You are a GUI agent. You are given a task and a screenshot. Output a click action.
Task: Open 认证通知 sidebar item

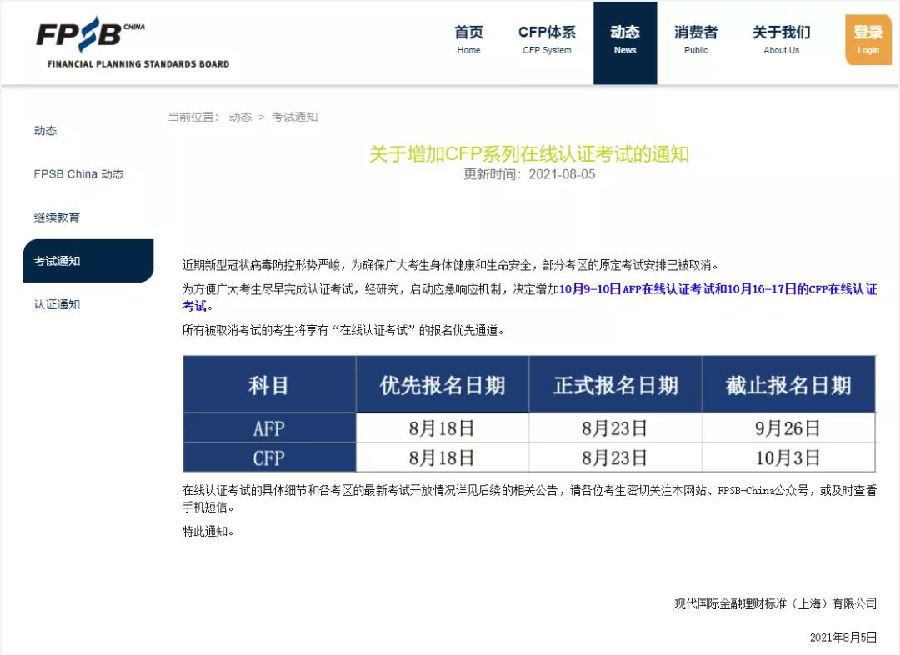(56, 304)
